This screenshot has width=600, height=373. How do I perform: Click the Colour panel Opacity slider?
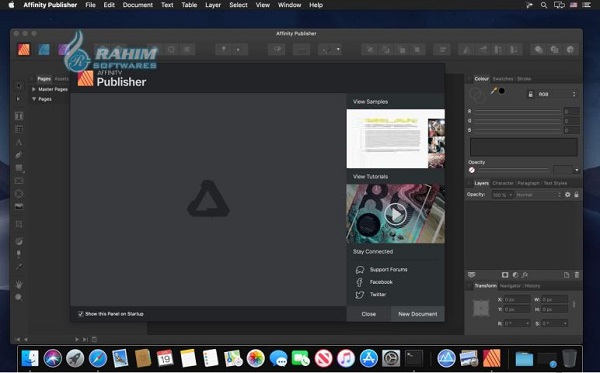[x=513, y=170]
